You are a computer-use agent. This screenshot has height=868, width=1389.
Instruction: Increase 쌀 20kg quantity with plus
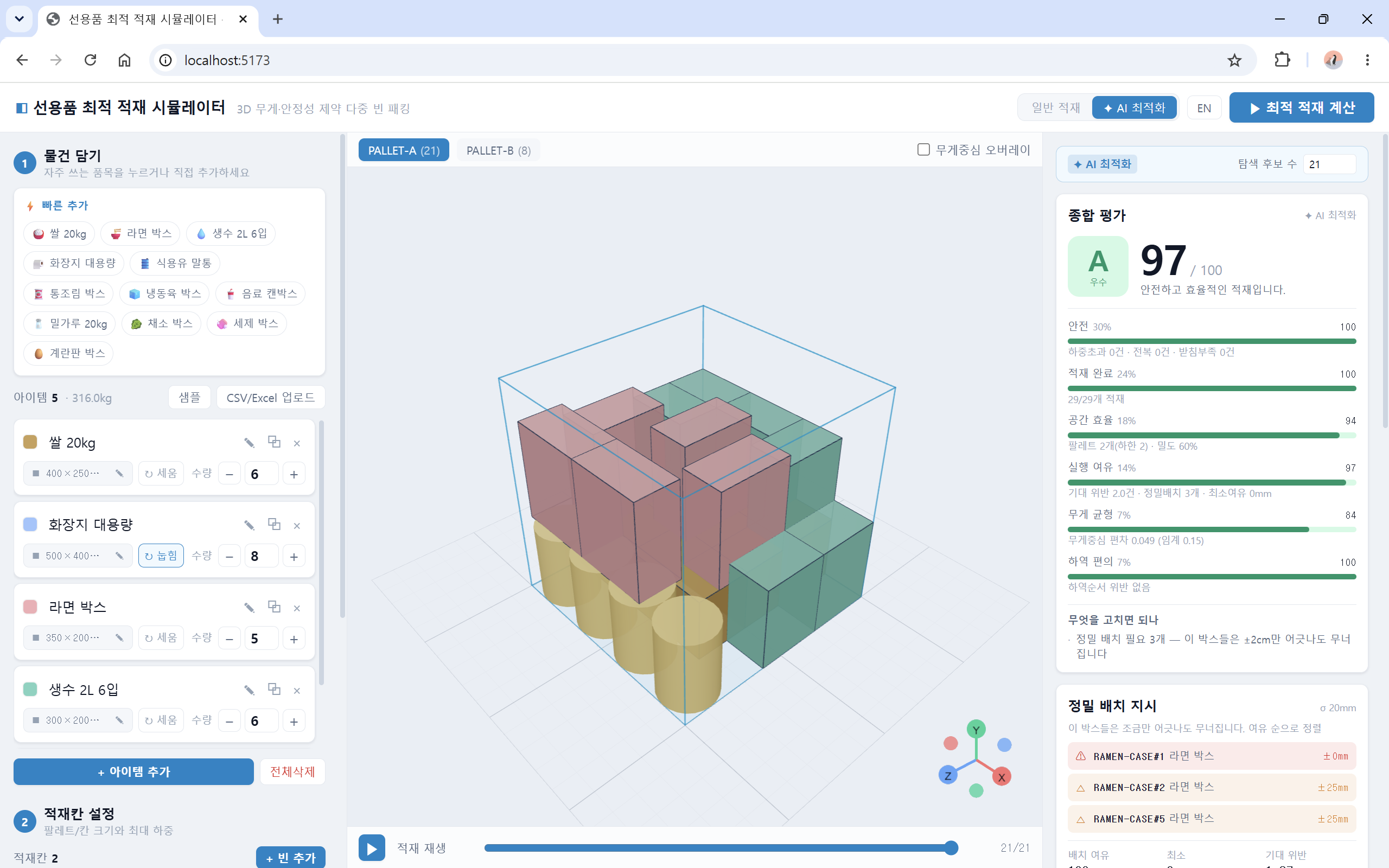coord(294,474)
